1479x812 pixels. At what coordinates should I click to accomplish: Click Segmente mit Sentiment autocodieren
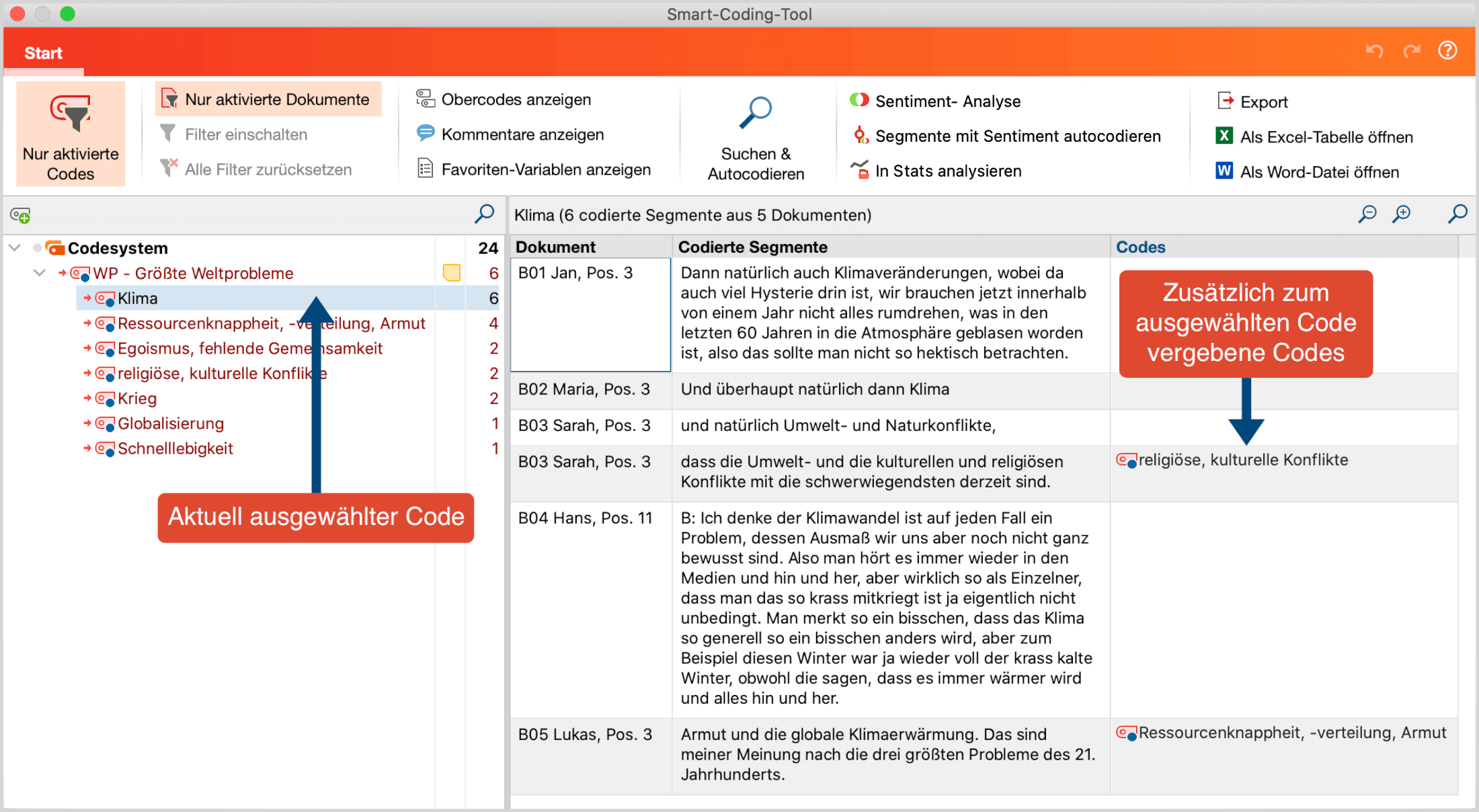coord(1006,136)
